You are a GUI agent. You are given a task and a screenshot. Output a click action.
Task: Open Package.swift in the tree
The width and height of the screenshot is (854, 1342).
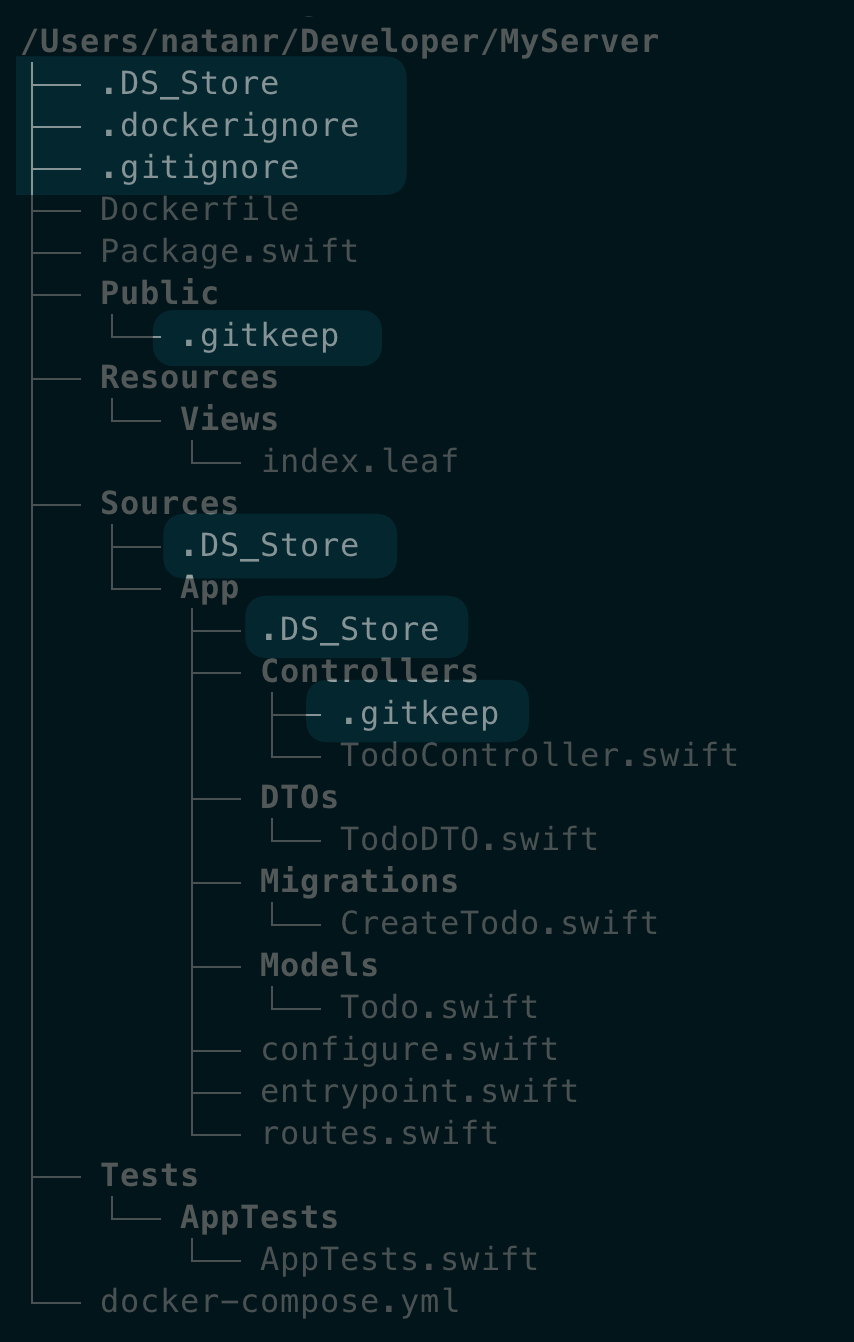tap(229, 252)
